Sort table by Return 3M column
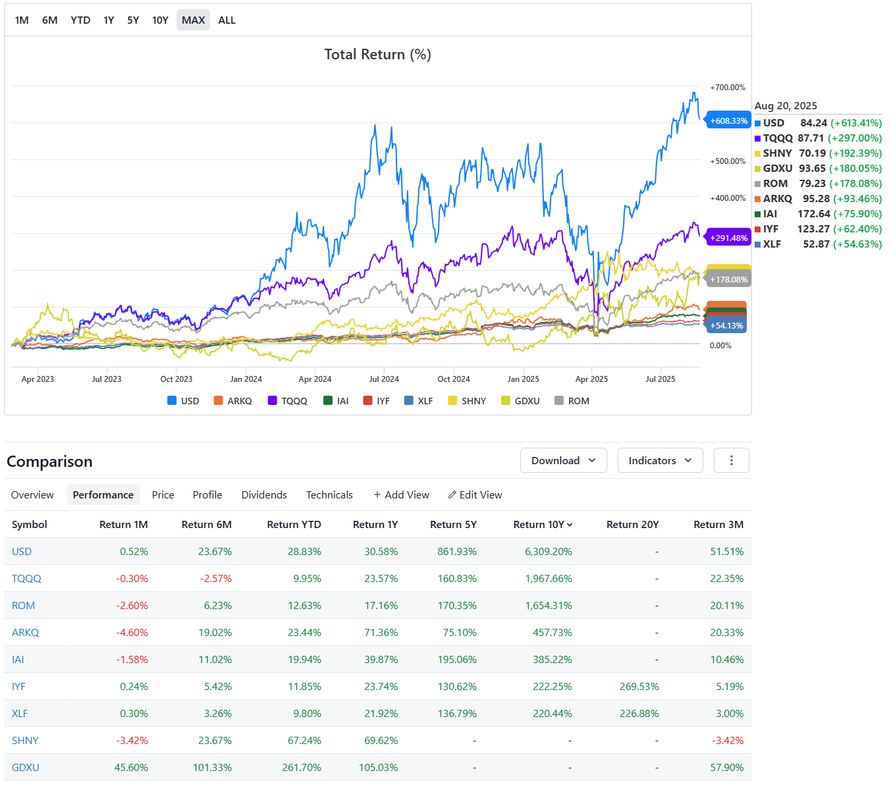The image size is (891, 800). pos(718,525)
